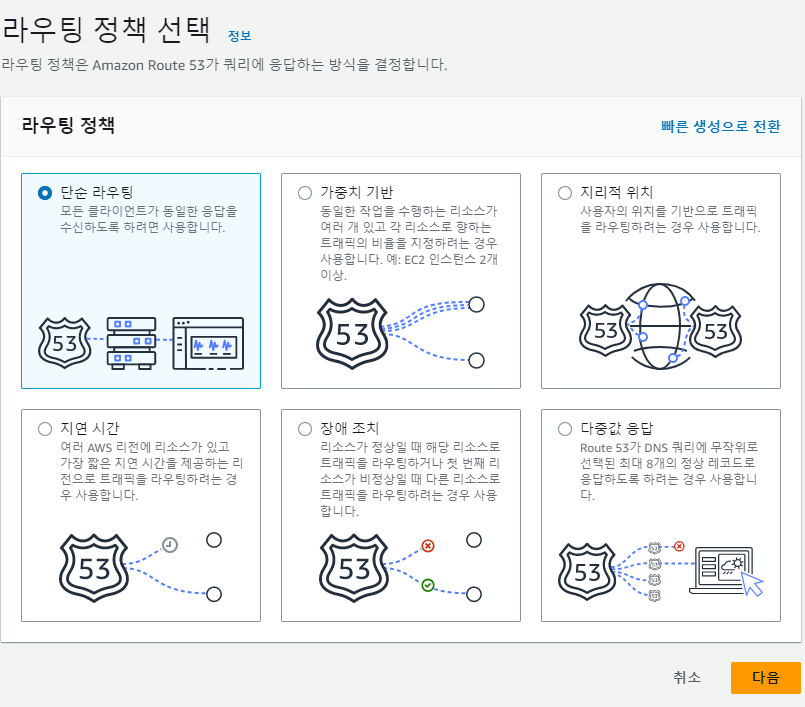The width and height of the screenshot is (805, 707).
Task: Click the 다중값 응답 title label
Action: (616, 428)
